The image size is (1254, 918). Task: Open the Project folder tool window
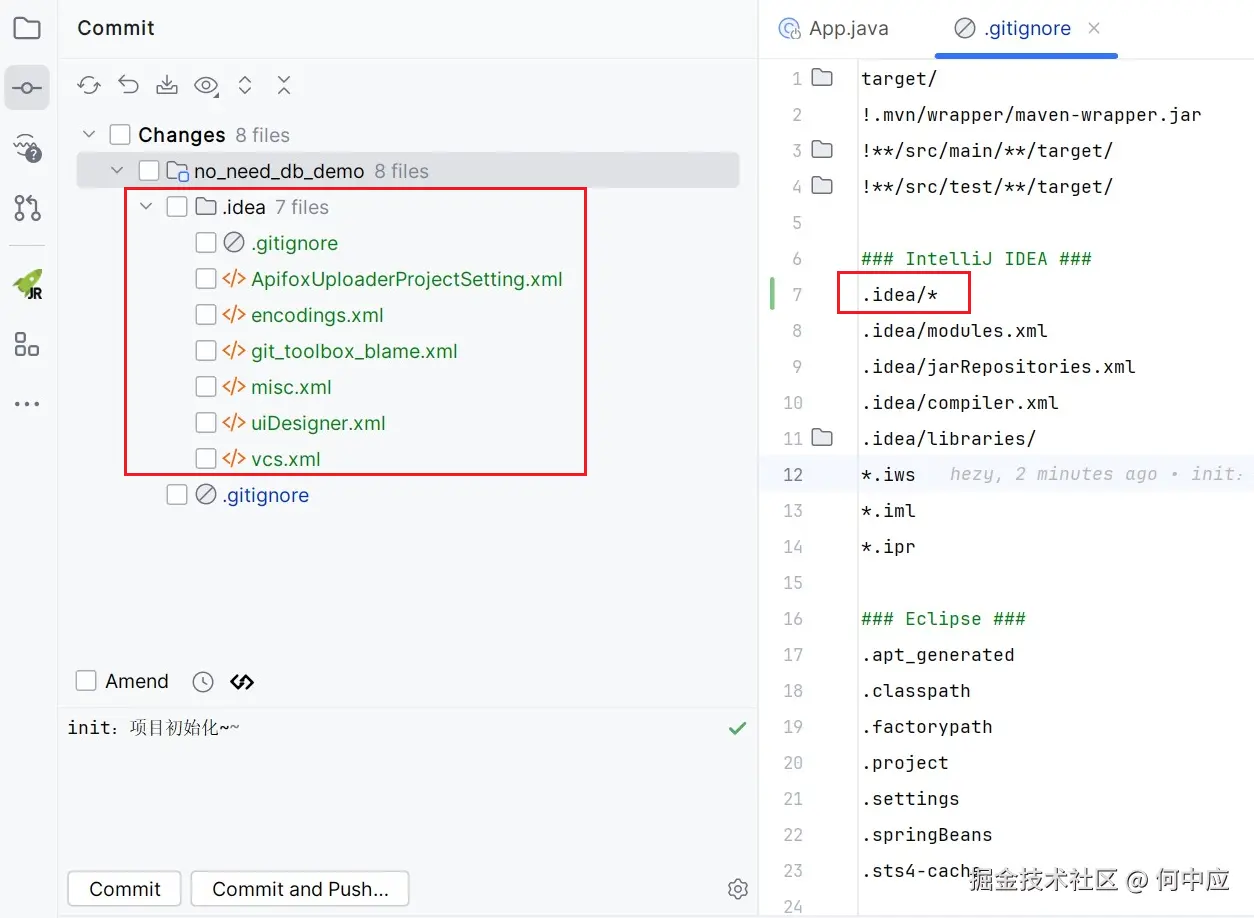27,28
